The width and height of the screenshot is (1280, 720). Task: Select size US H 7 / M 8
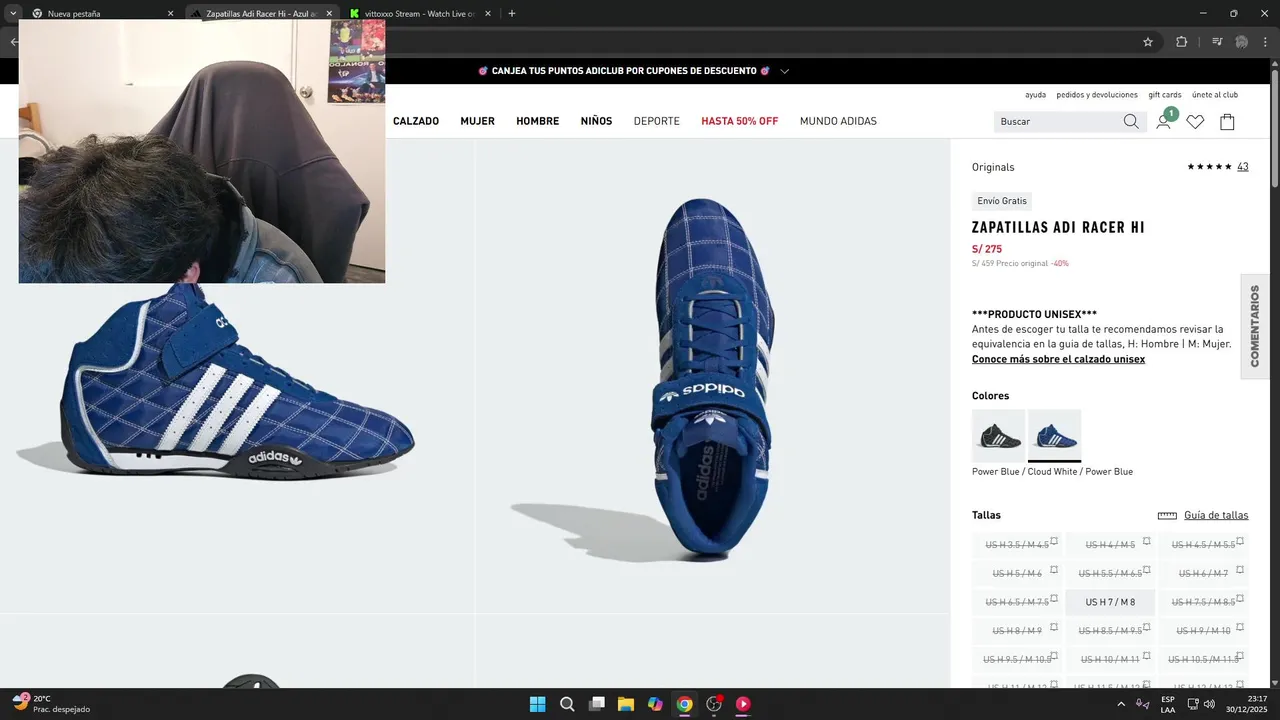click(x=1110, y=602)
